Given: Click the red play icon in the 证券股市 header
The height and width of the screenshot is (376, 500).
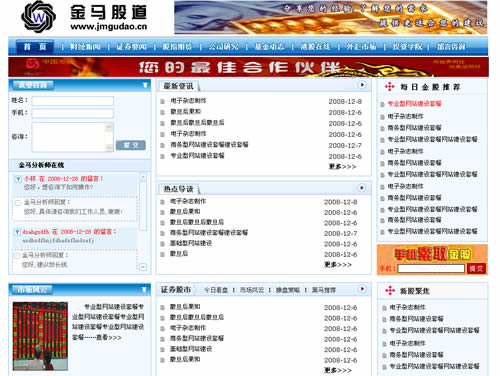Looking at the screenshot, I should pos(362,289).
